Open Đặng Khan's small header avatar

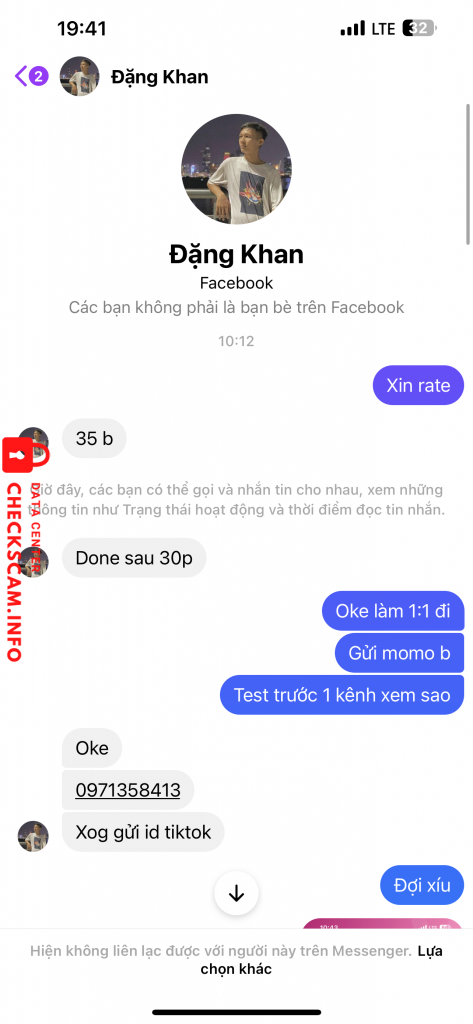(79, 76)
